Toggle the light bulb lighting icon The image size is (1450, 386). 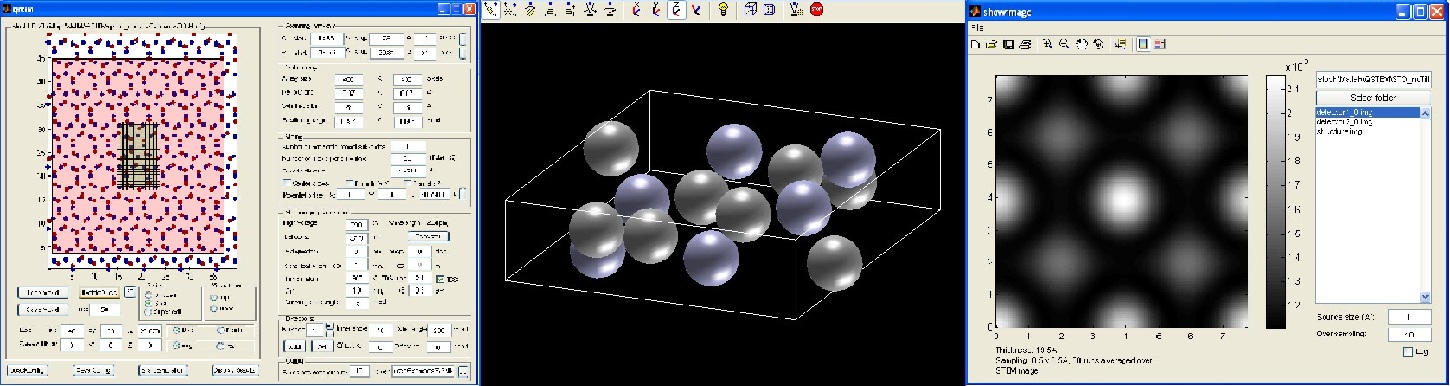pos(723,10)
